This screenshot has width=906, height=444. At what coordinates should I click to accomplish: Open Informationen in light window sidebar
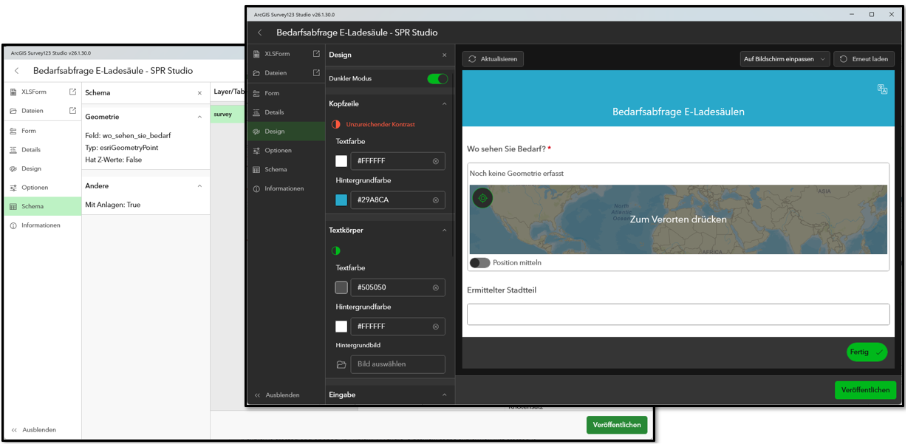coord(43,225)
